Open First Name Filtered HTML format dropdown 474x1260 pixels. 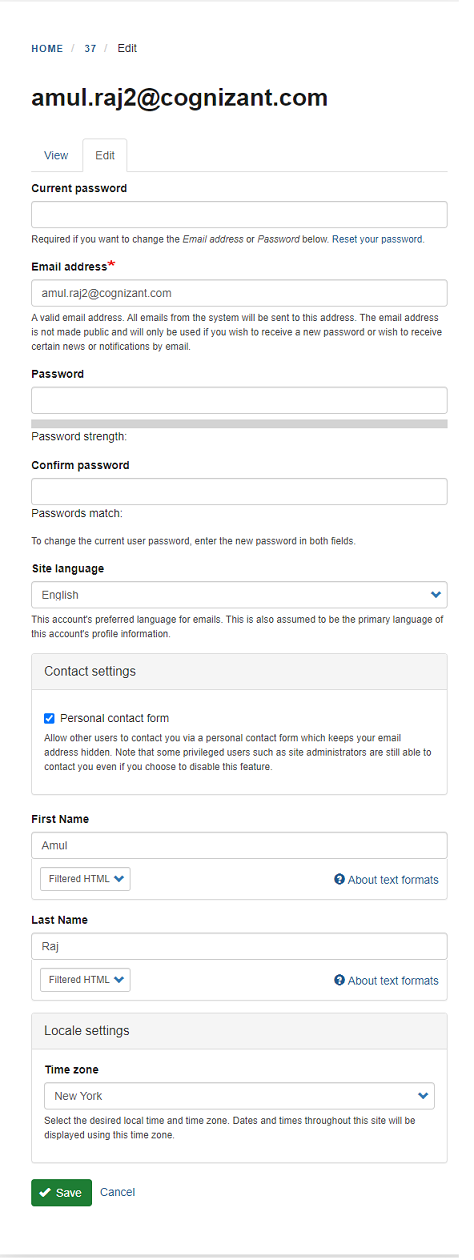pos(85,879)
